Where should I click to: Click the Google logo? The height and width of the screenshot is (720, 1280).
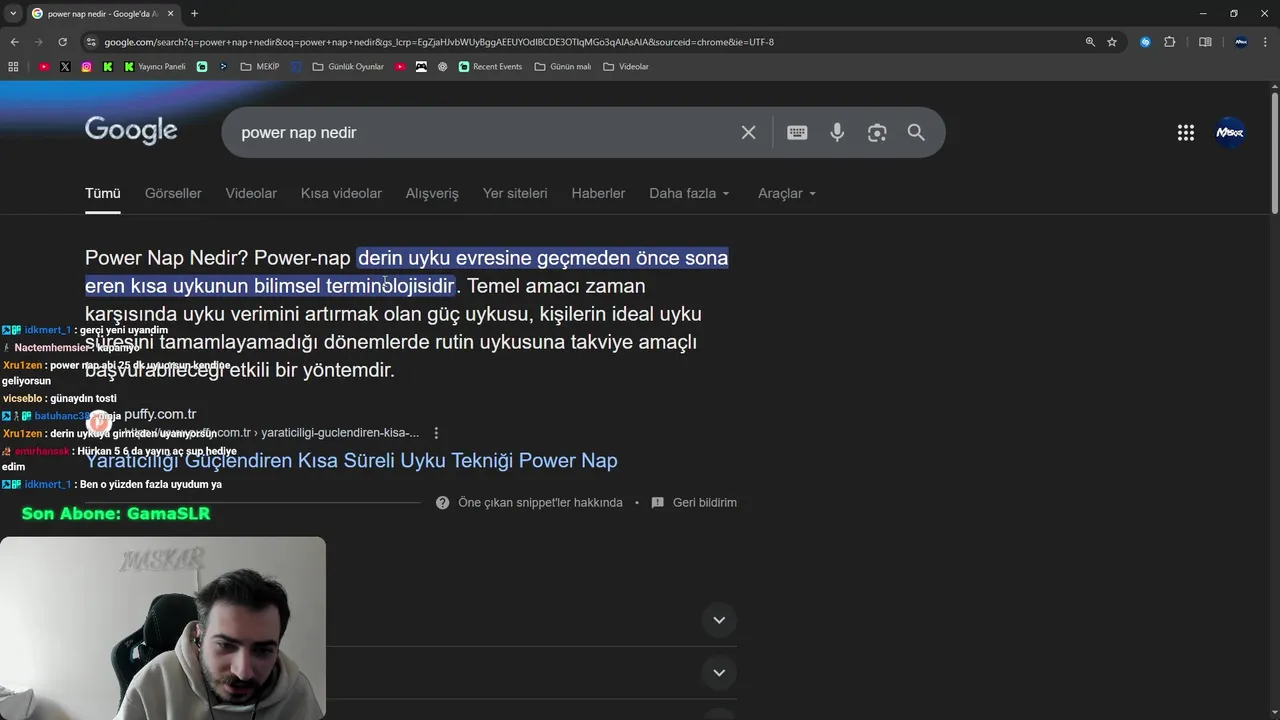[131, 131]
